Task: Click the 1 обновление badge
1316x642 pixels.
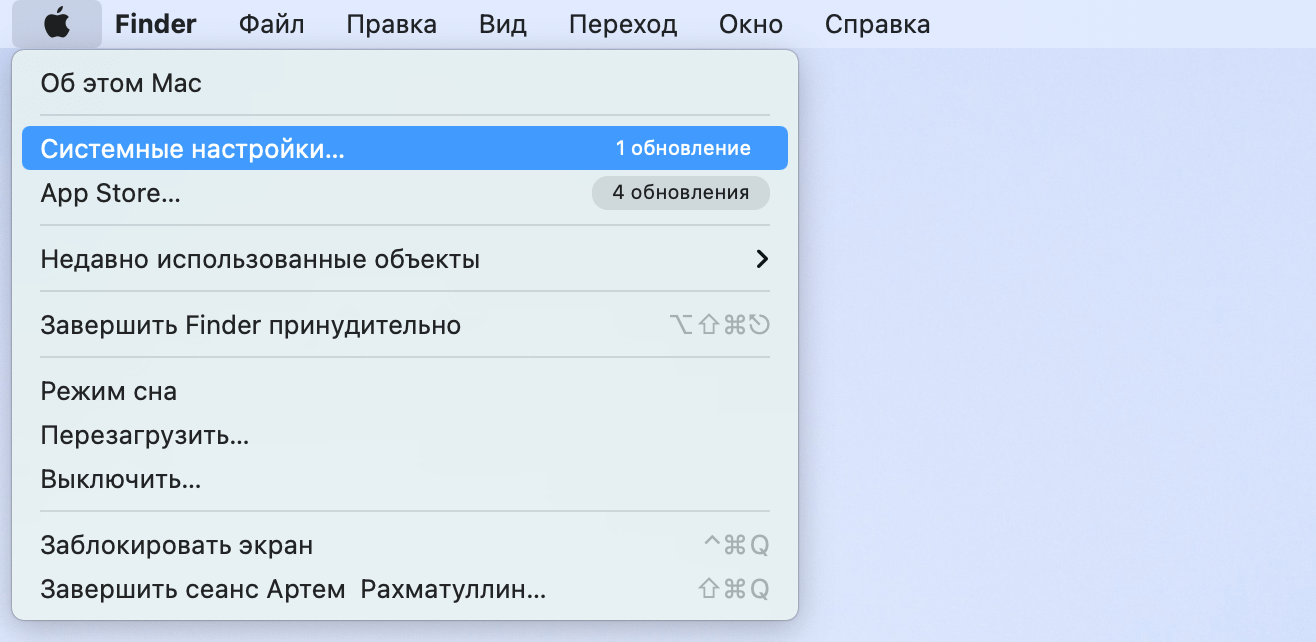Action: click(683, 147)
